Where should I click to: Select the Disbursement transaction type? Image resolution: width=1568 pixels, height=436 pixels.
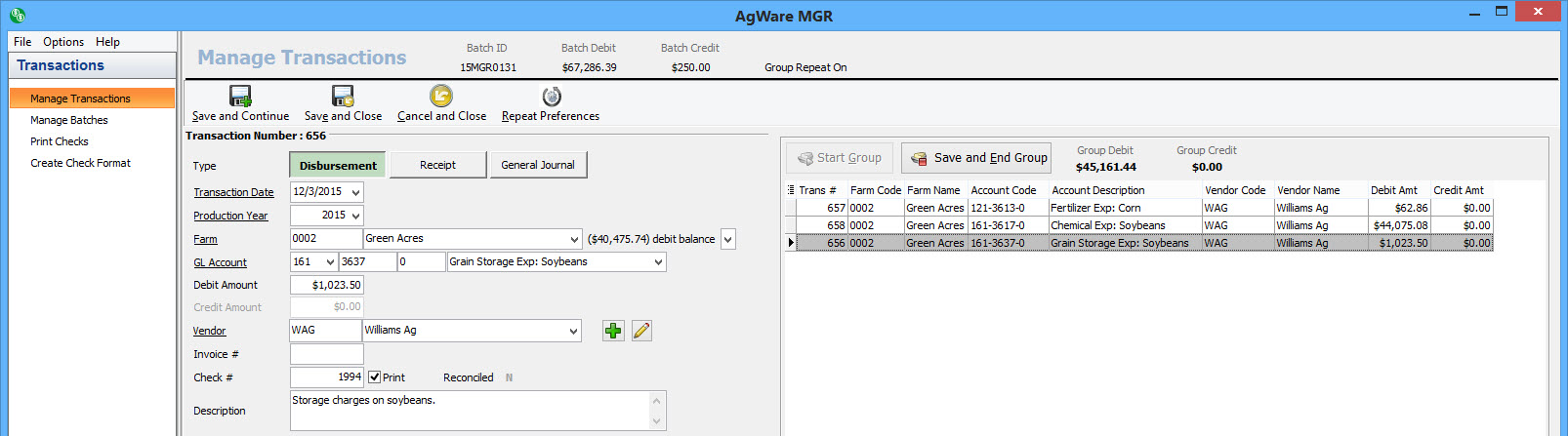coord(338,166)
